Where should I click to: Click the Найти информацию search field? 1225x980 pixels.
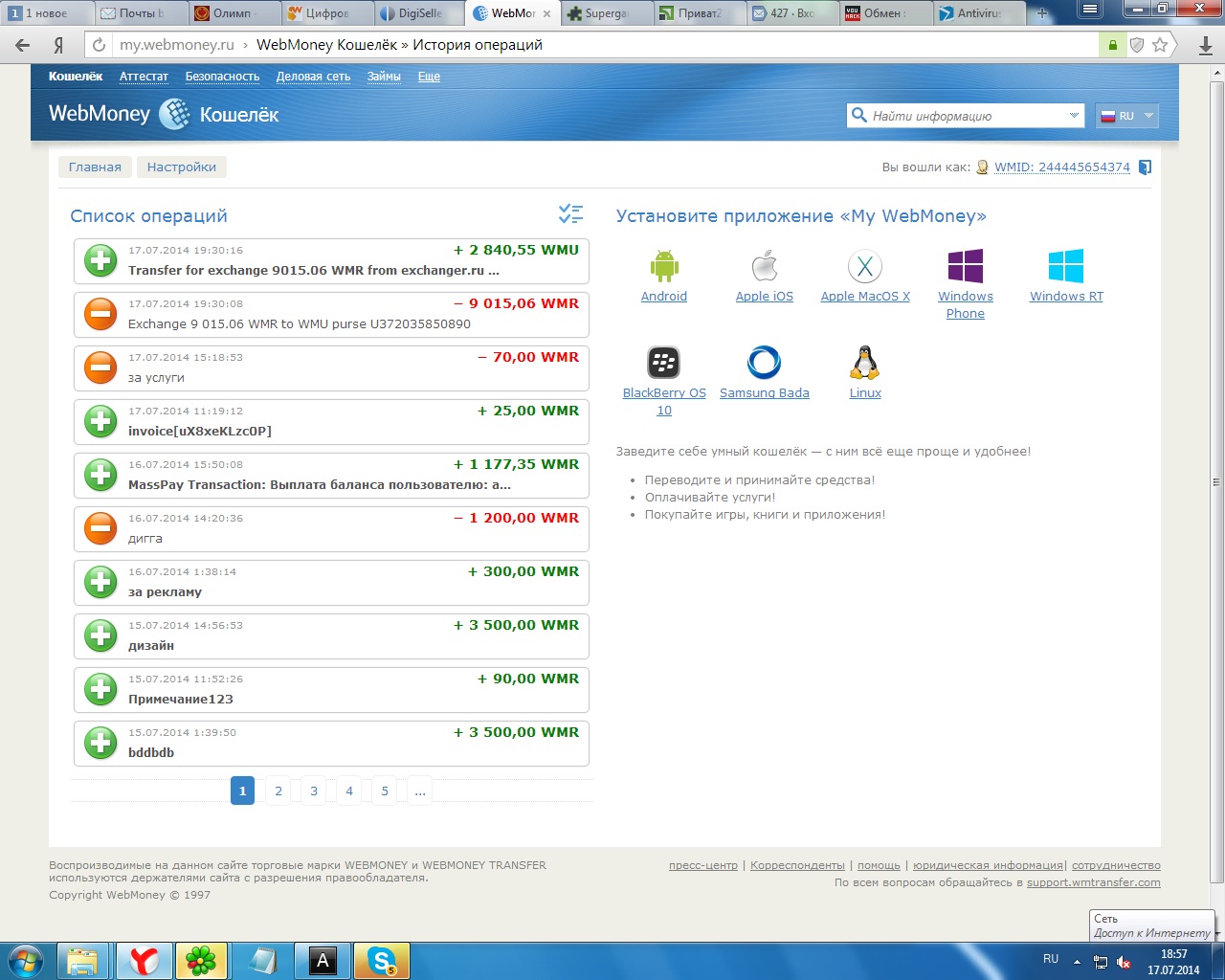[966, 116]
